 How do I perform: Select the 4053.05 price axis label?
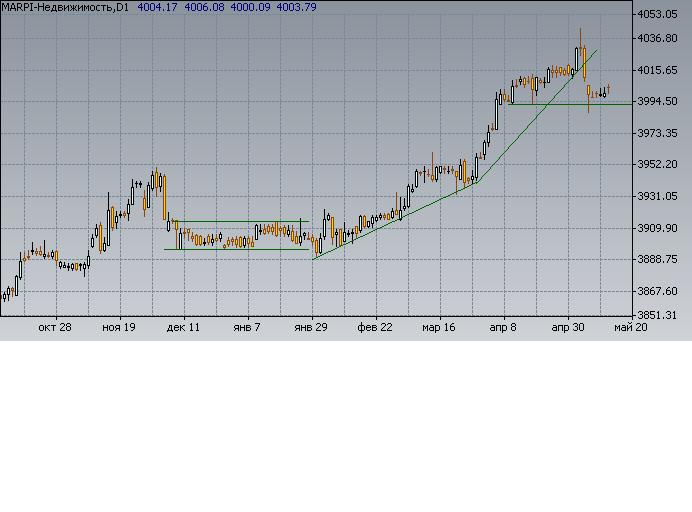pyautogui.click(x=659, y=14)
